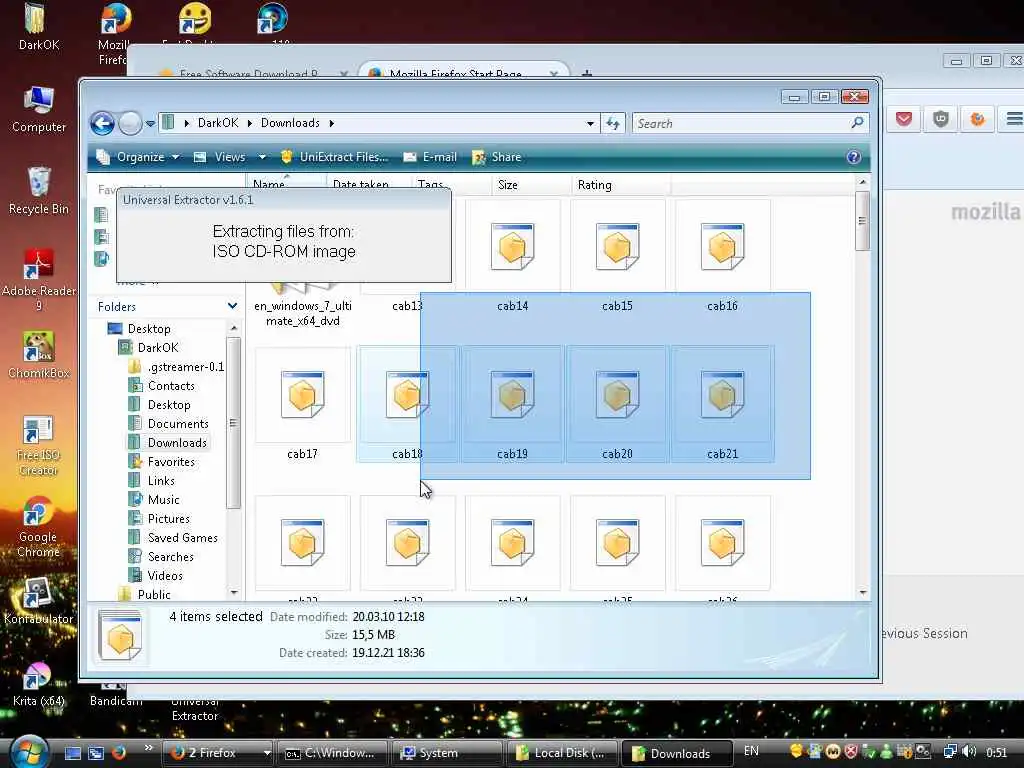Image resolution: width=1024 pixels, height=768 pixels.
Task: Click Downloads in the address breadcrumb
Action: 290,123
